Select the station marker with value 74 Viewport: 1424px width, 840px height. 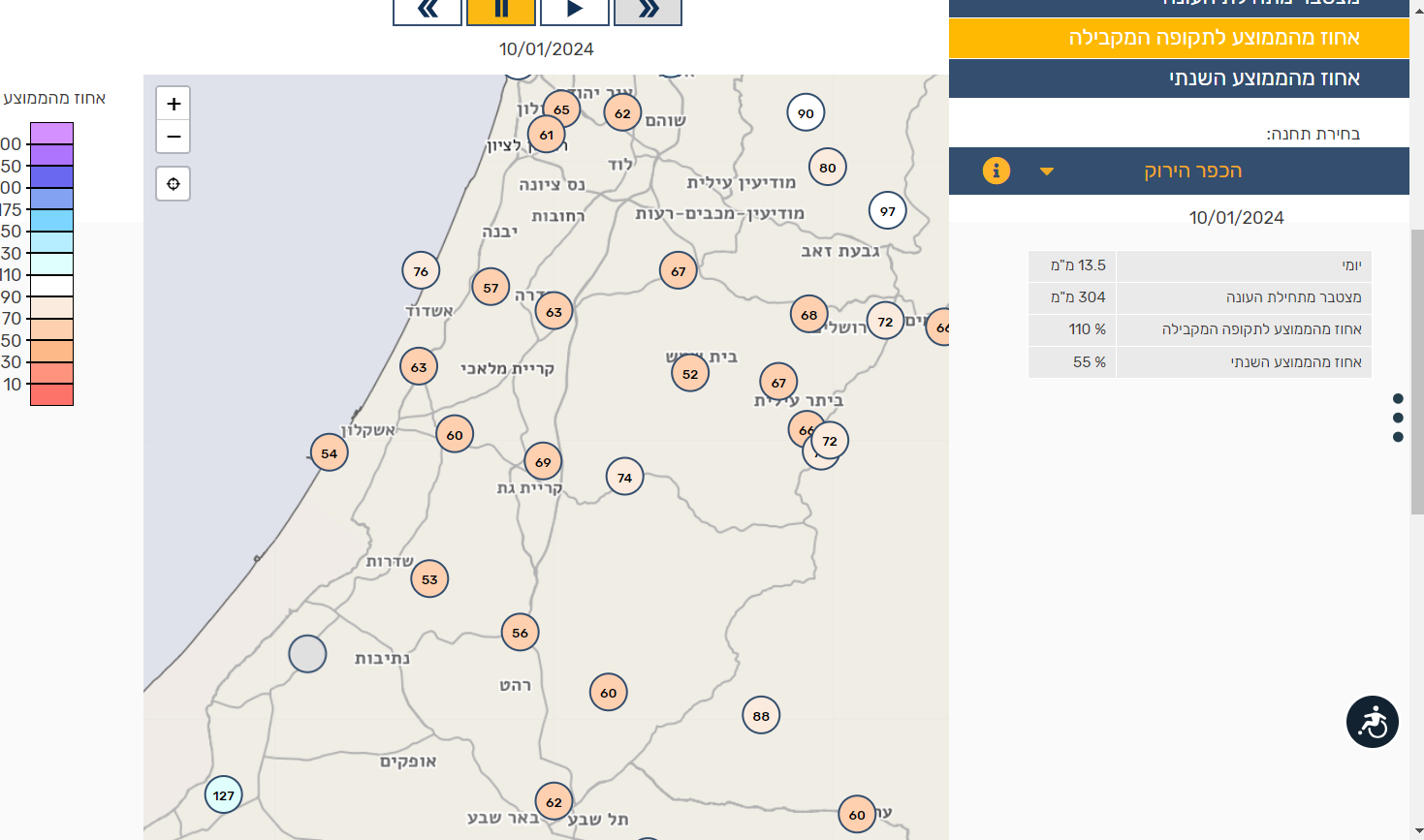pyautogui.click(x=624, y=478)
